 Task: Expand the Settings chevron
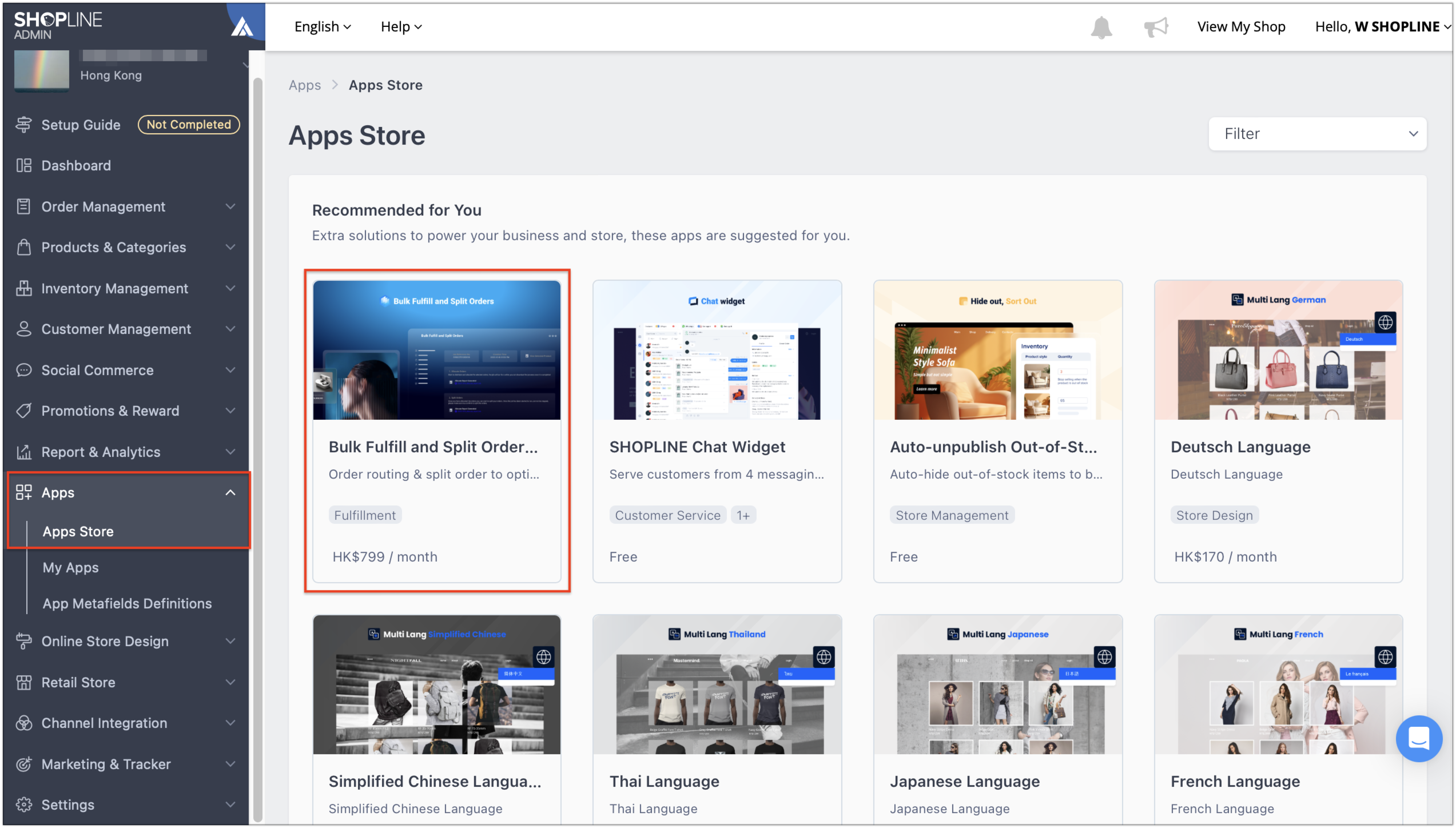230,804
